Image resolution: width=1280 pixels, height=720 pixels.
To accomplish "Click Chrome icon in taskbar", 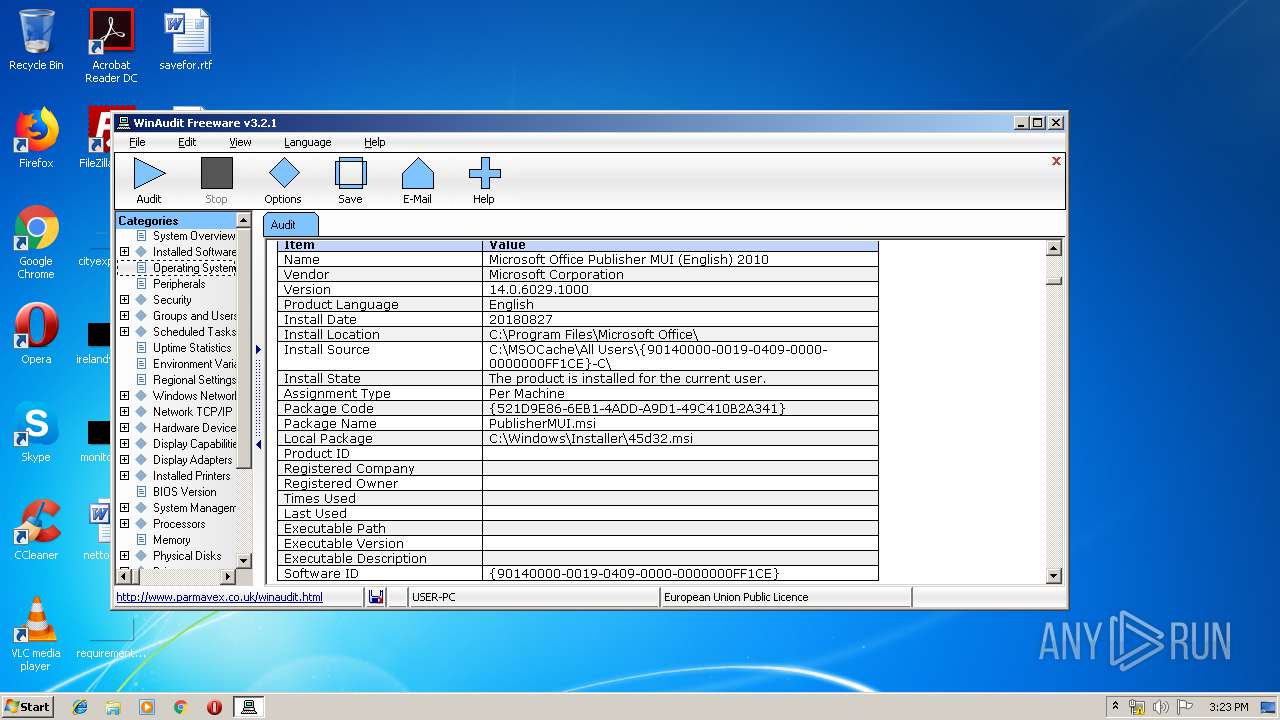I will [x=180, y=707].
